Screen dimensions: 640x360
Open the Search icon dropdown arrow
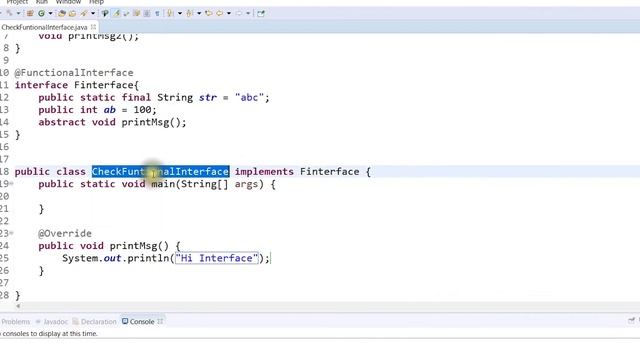tap(93, 13)
